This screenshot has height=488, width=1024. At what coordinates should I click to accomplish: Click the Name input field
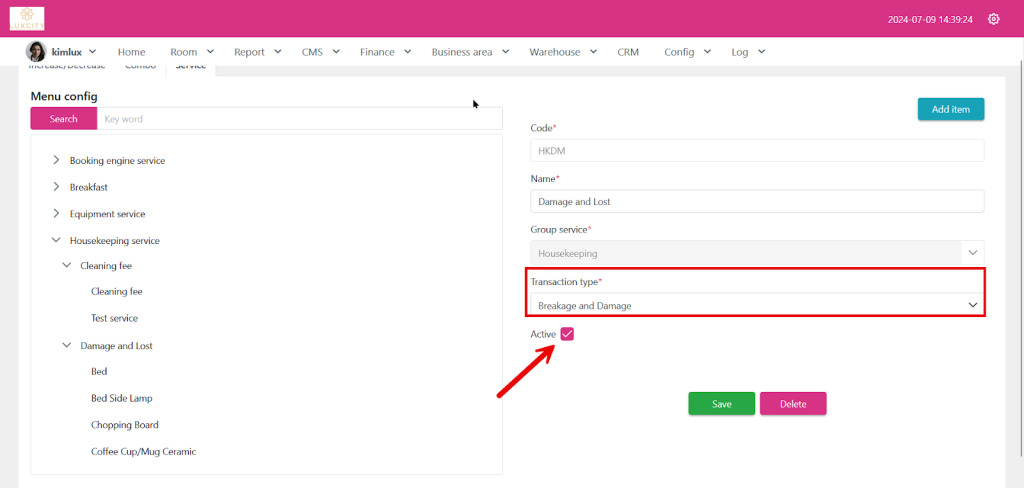[757, 201]
